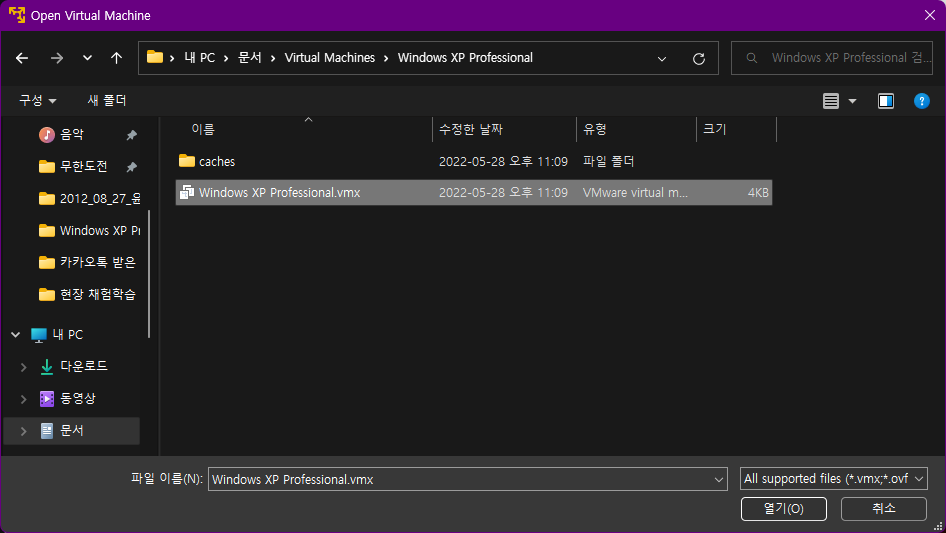The width and height of the screenshot is (946, 533).
Task: Expand chevron after 문서 breadcrumb
Action: click(273, 59)
